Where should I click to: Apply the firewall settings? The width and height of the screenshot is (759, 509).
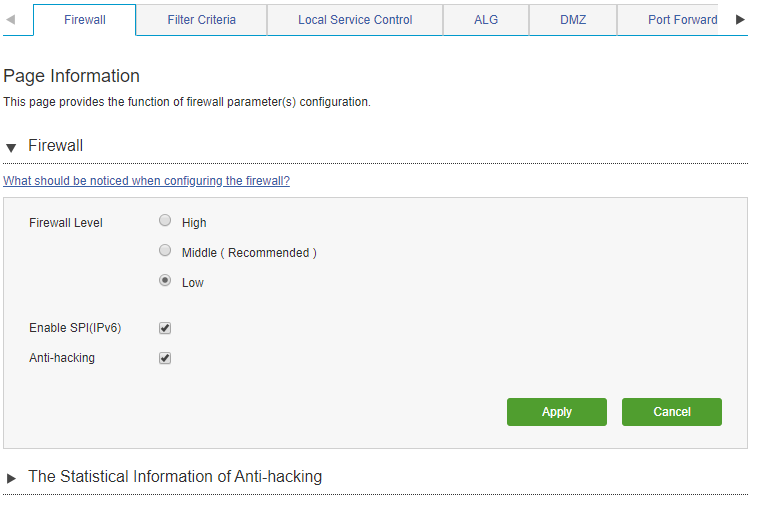tap(557, 412)
